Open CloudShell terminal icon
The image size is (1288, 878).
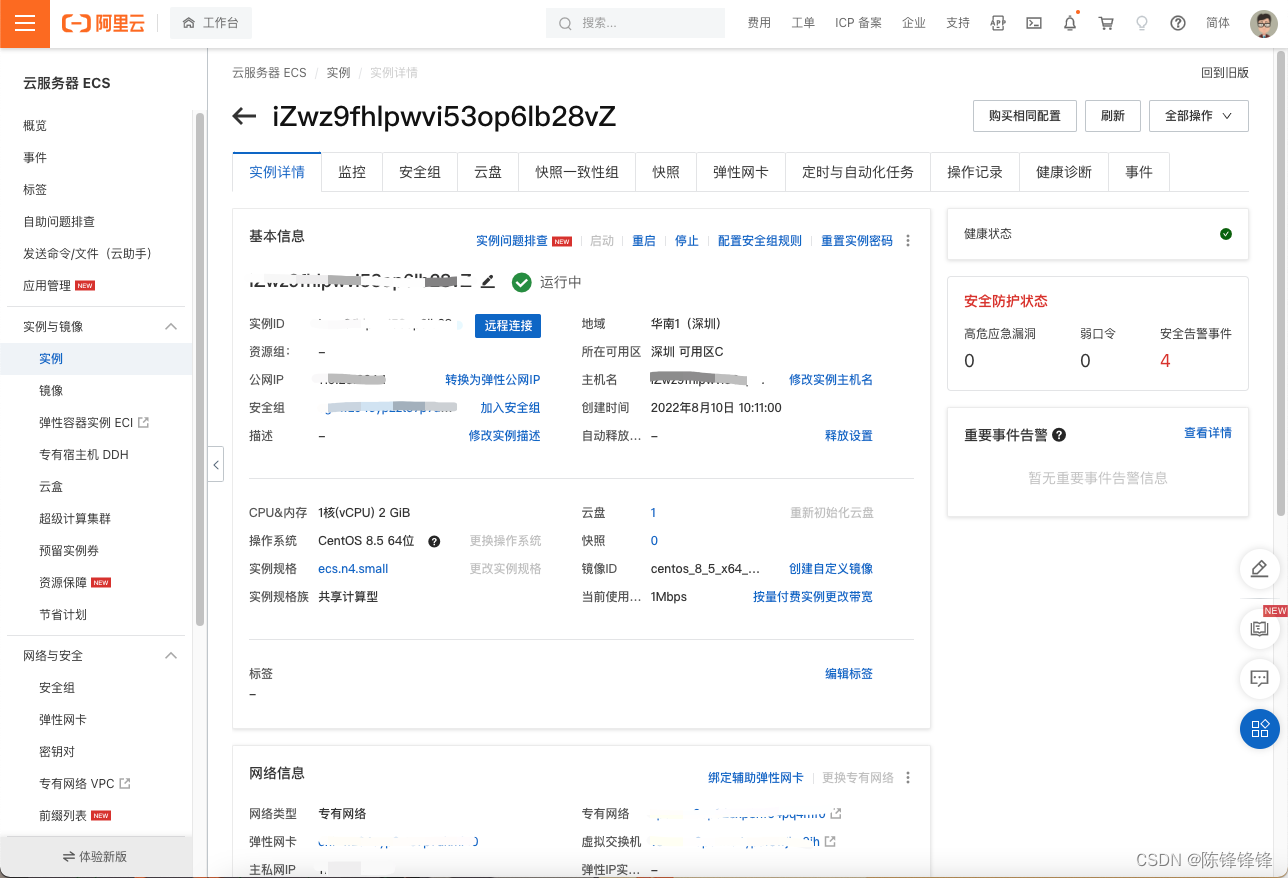point(1033,22)
